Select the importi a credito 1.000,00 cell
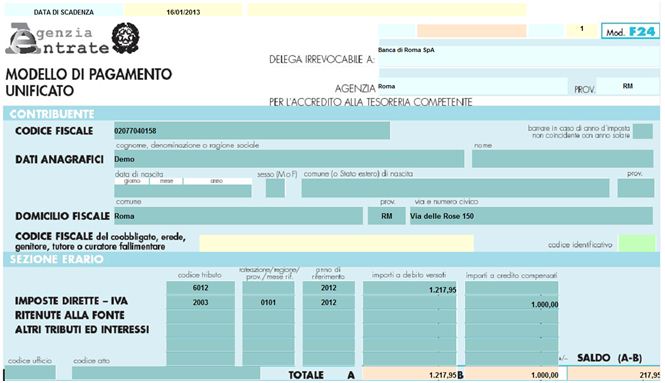 [511, 303]
